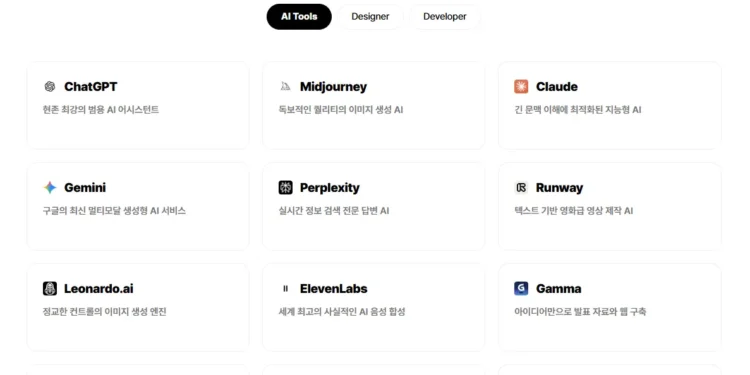750x375 pixels.
Task: Switch to the Designer tab
Action: pyautogui.click(x=370, y=17)
